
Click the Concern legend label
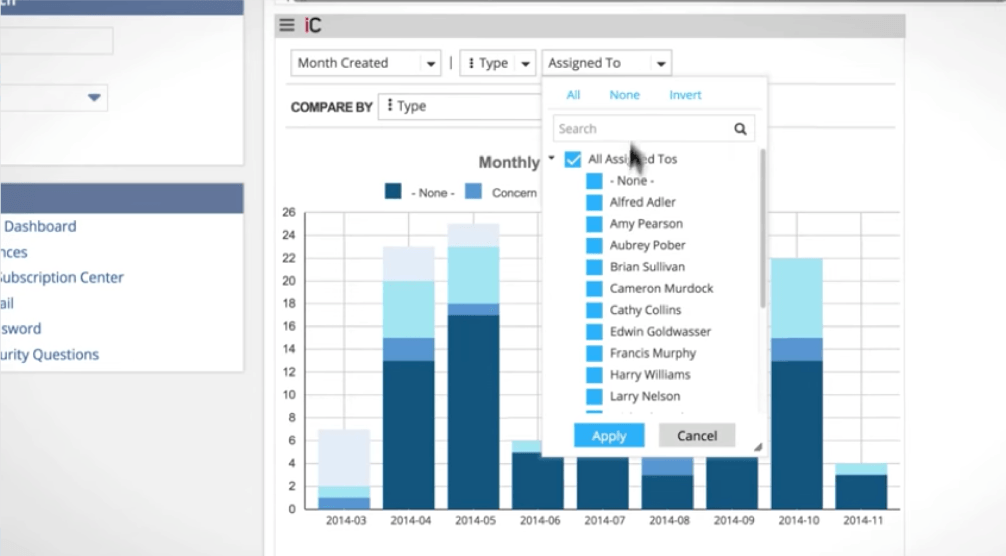click(514, 193)
